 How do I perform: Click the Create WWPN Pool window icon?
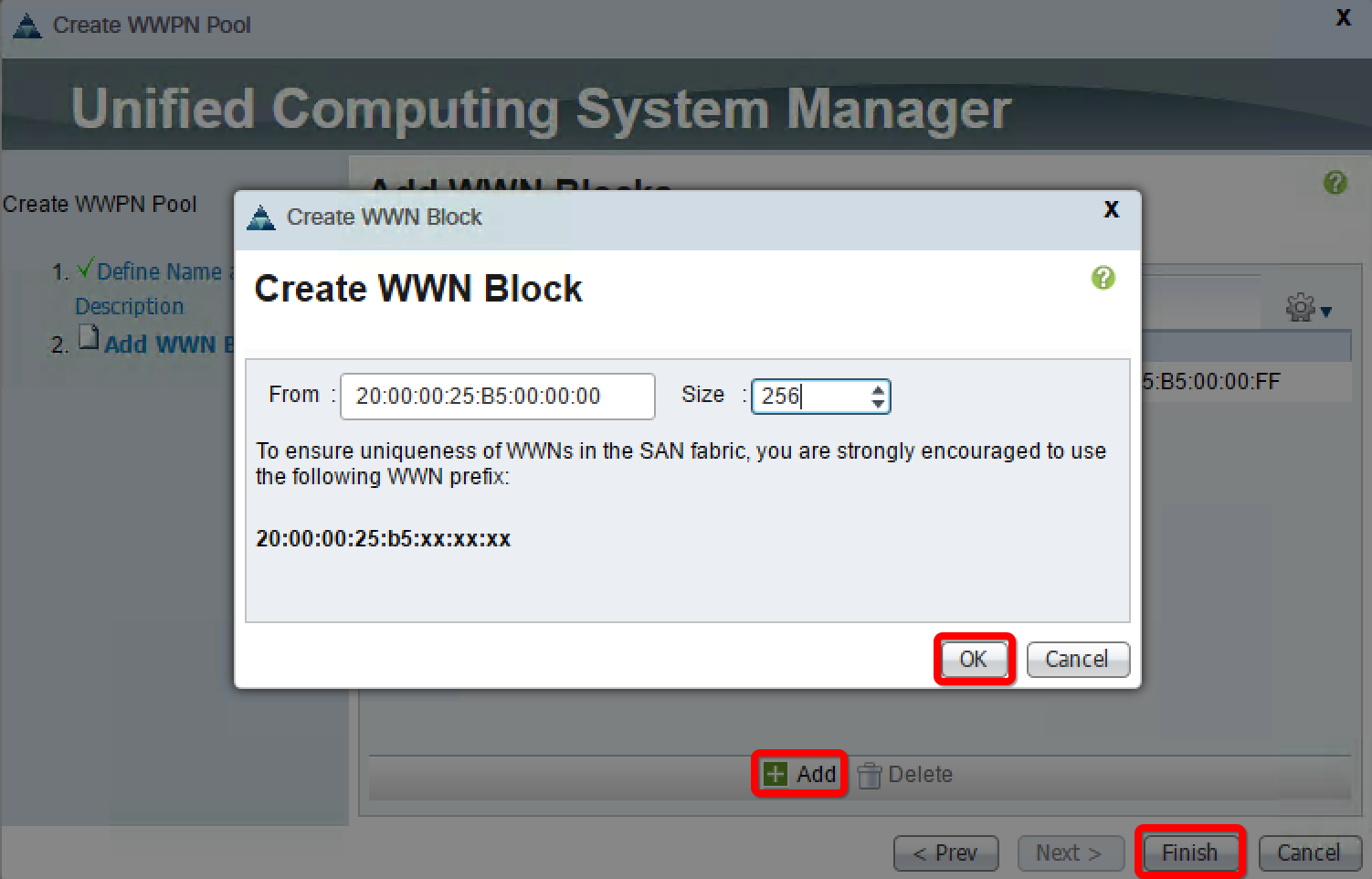click(x=27, y=26)
